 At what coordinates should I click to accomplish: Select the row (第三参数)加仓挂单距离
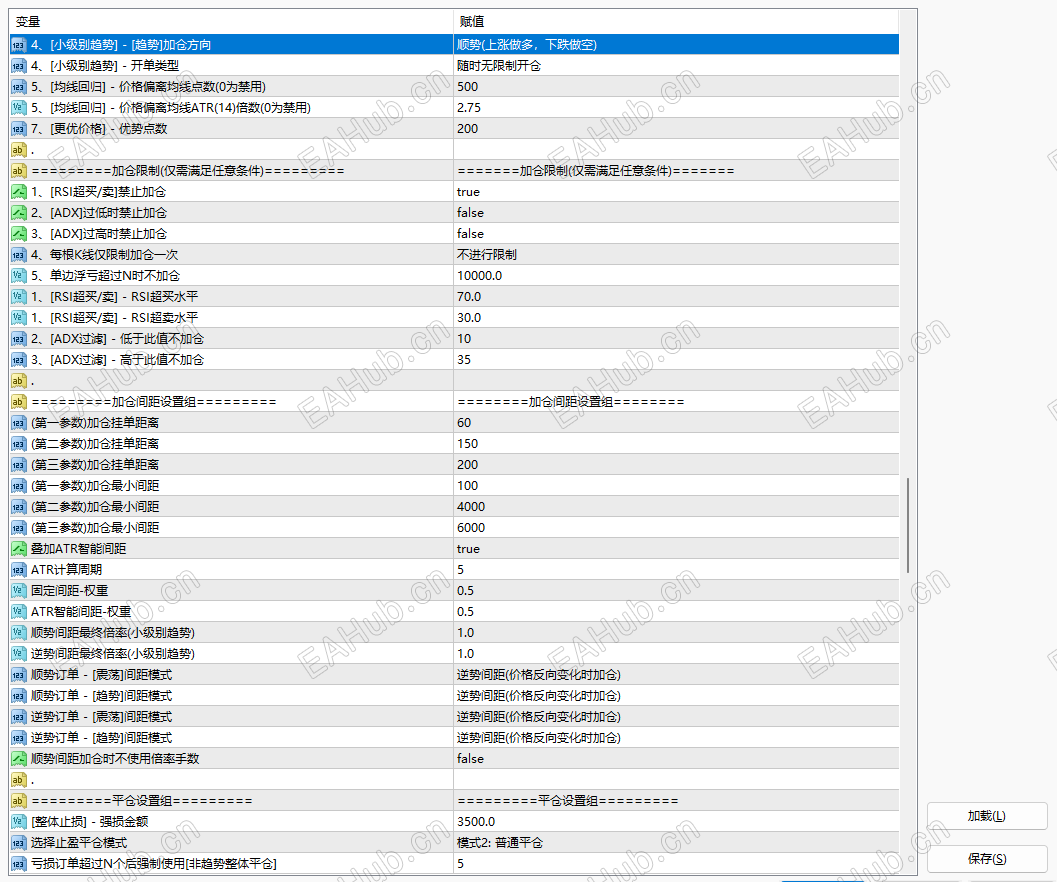454,465
